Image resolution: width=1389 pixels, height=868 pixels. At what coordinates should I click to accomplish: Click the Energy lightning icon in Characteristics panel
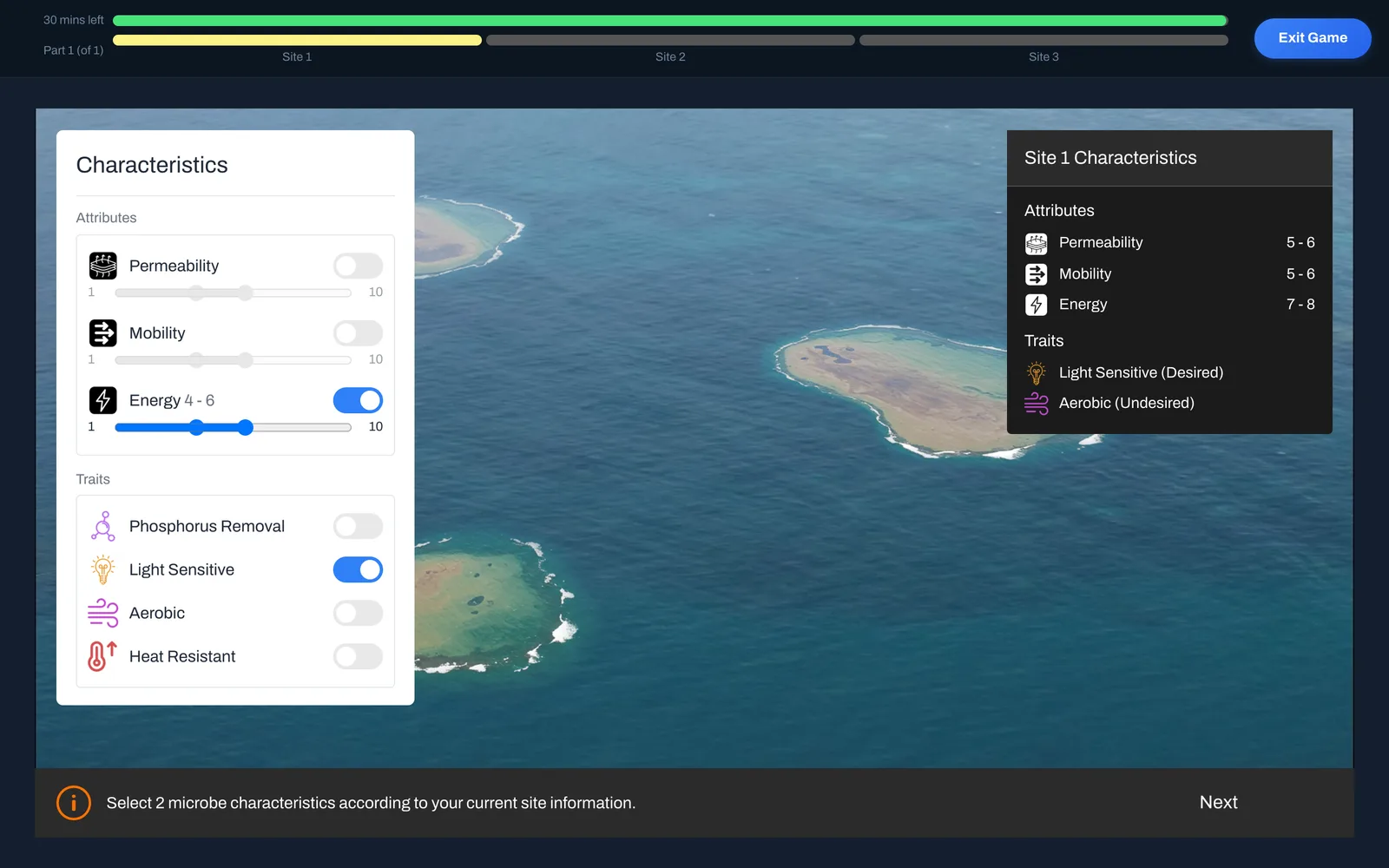click(x=102, y=400)
